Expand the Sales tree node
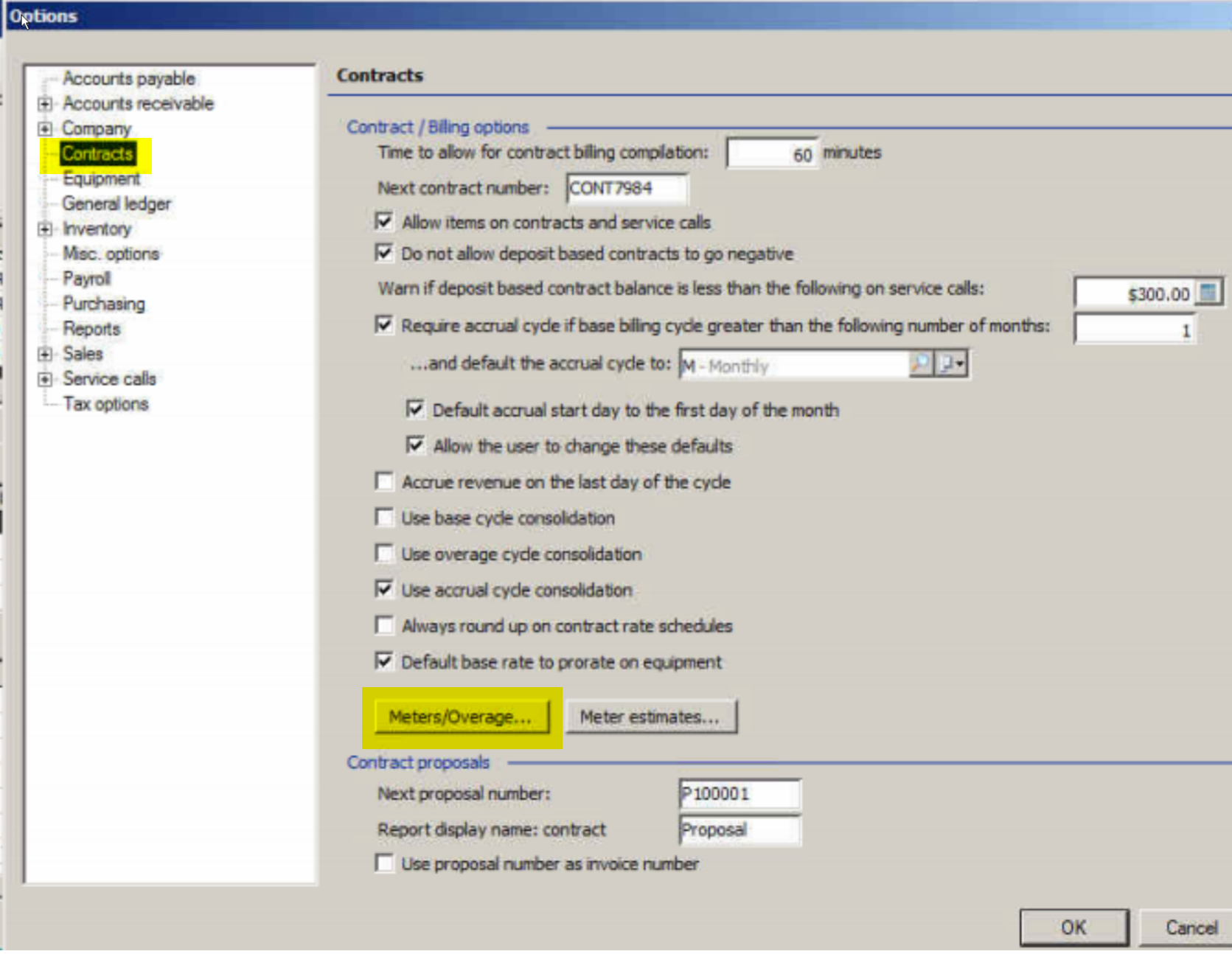Image resolution: width=1232 pixels, height=954 pixels. tap(45, 355)
